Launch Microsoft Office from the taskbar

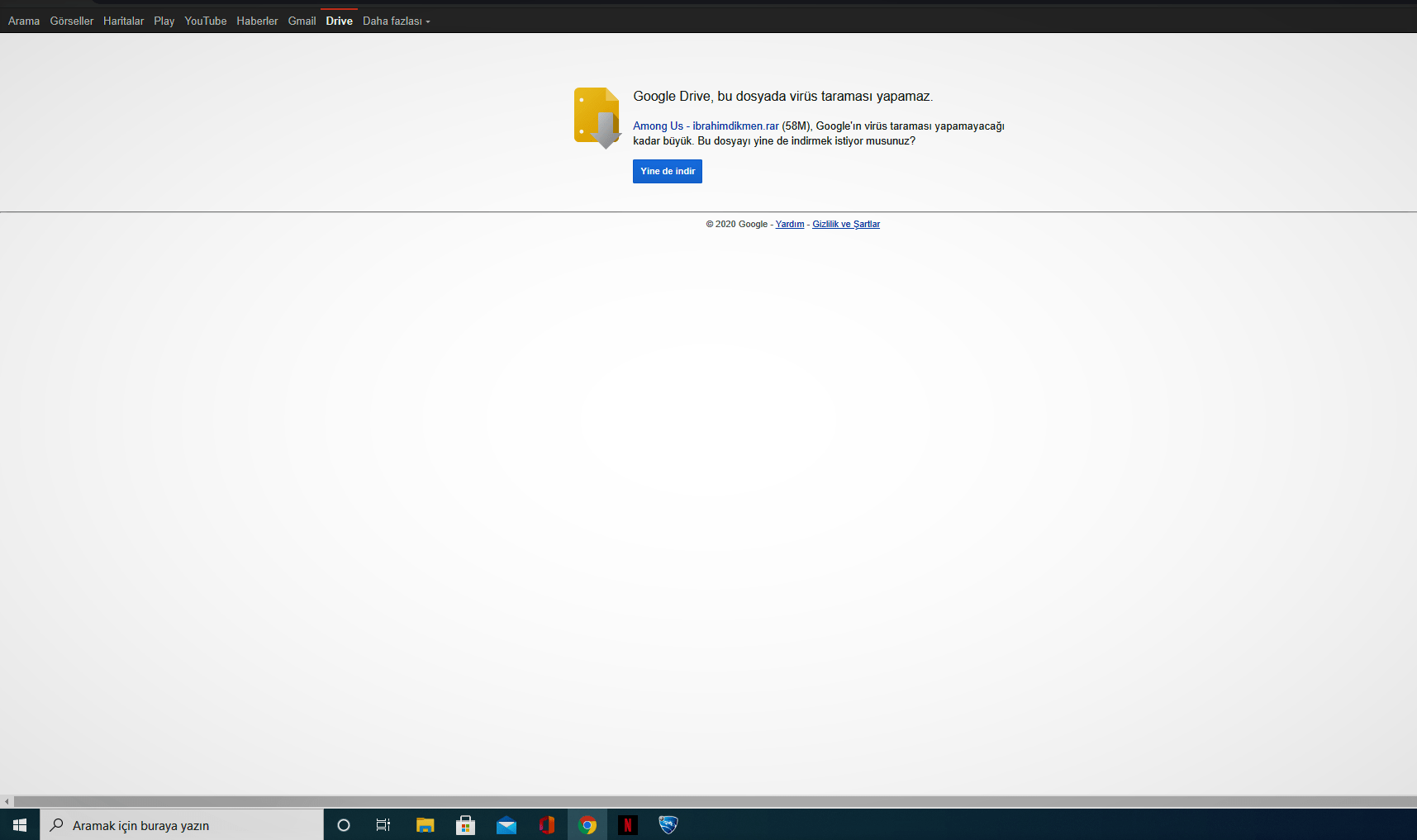pyautogui.click(x=546, y=825)
